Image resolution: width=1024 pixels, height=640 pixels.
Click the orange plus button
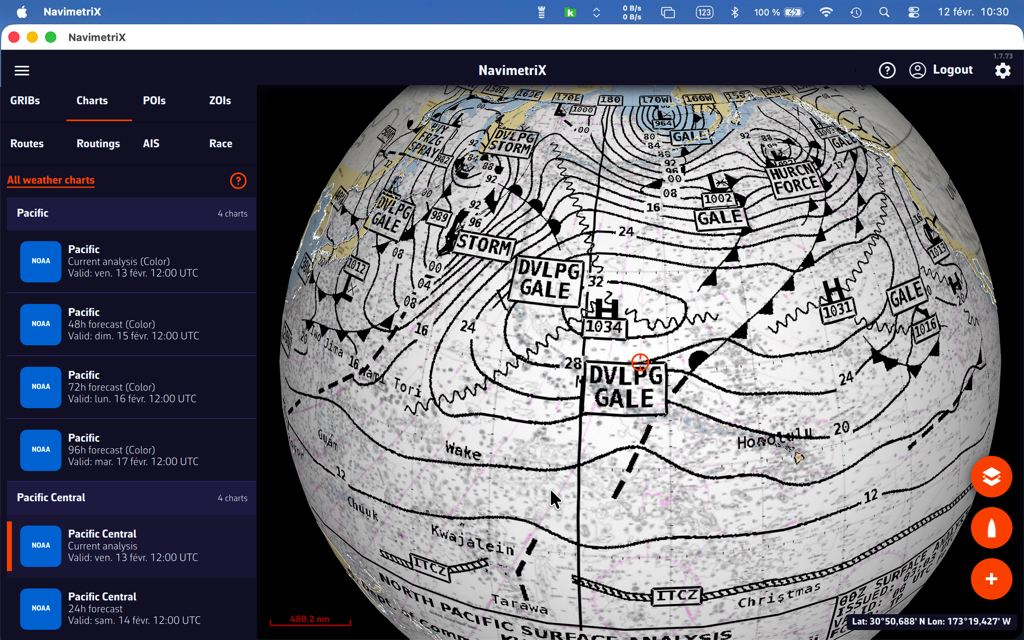click(991, 579)
